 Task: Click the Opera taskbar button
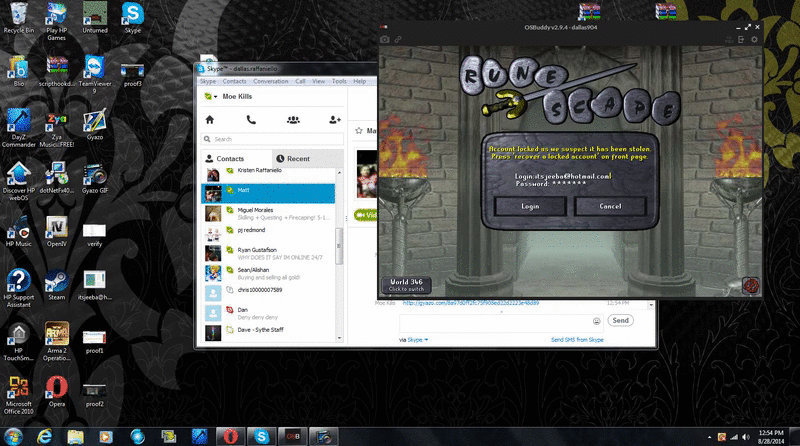tap(230, 437)
